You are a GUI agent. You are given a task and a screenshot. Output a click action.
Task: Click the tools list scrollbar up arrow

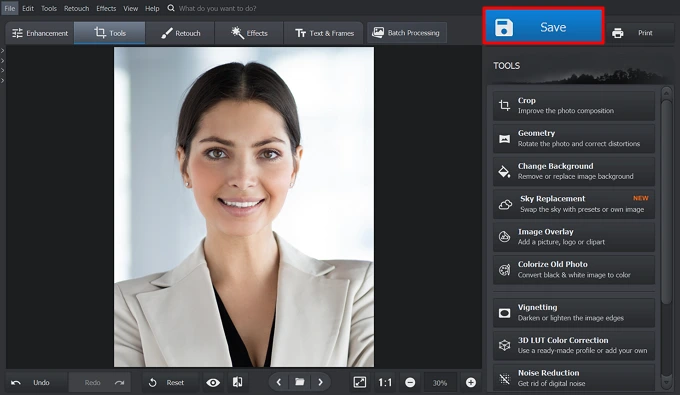click(x=667, y=92)
